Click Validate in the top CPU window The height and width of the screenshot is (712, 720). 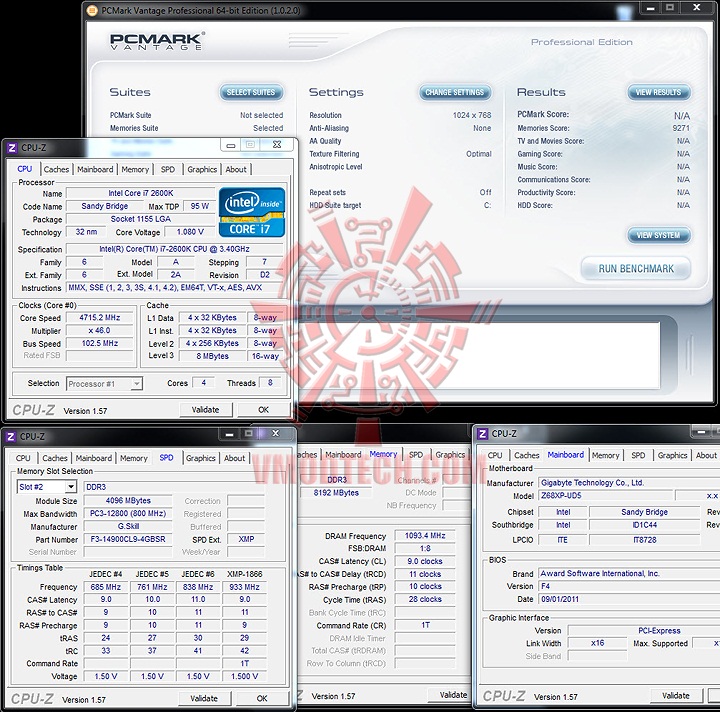tap(205, 409)
